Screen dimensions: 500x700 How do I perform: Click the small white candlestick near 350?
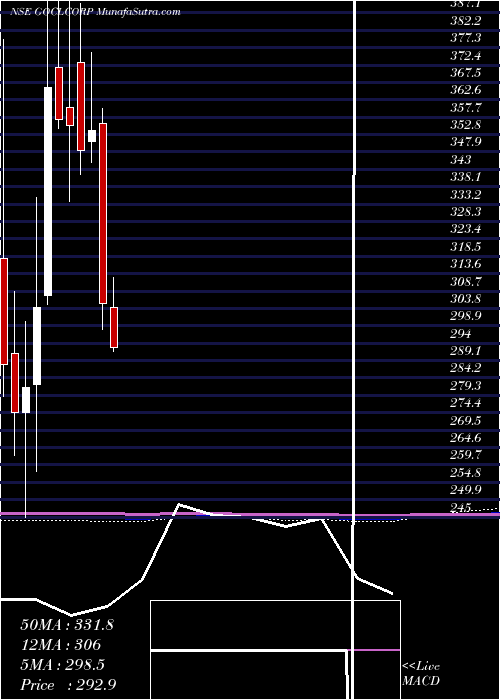pyautogui.click(x=92, y=136)
